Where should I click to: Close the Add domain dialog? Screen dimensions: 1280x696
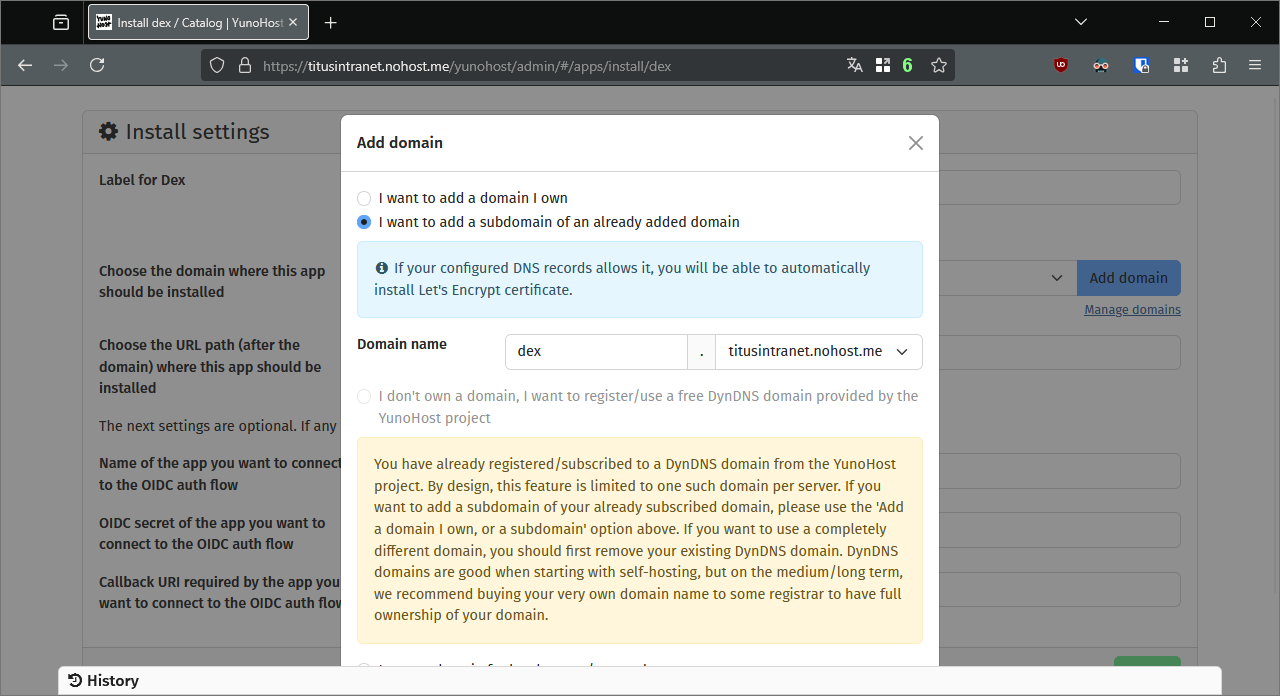coord(915,143)
